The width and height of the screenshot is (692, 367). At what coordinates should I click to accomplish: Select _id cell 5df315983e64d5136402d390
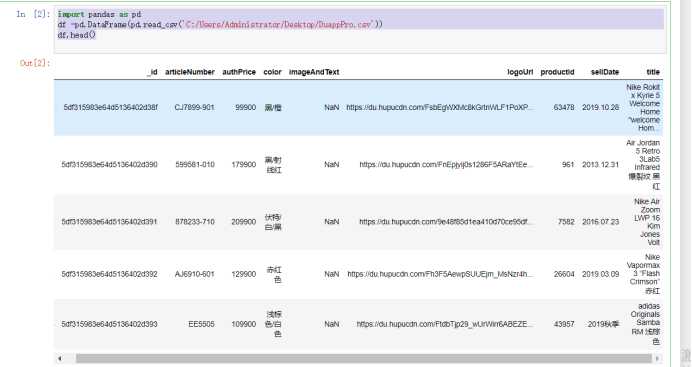click(x=109, y=165)
